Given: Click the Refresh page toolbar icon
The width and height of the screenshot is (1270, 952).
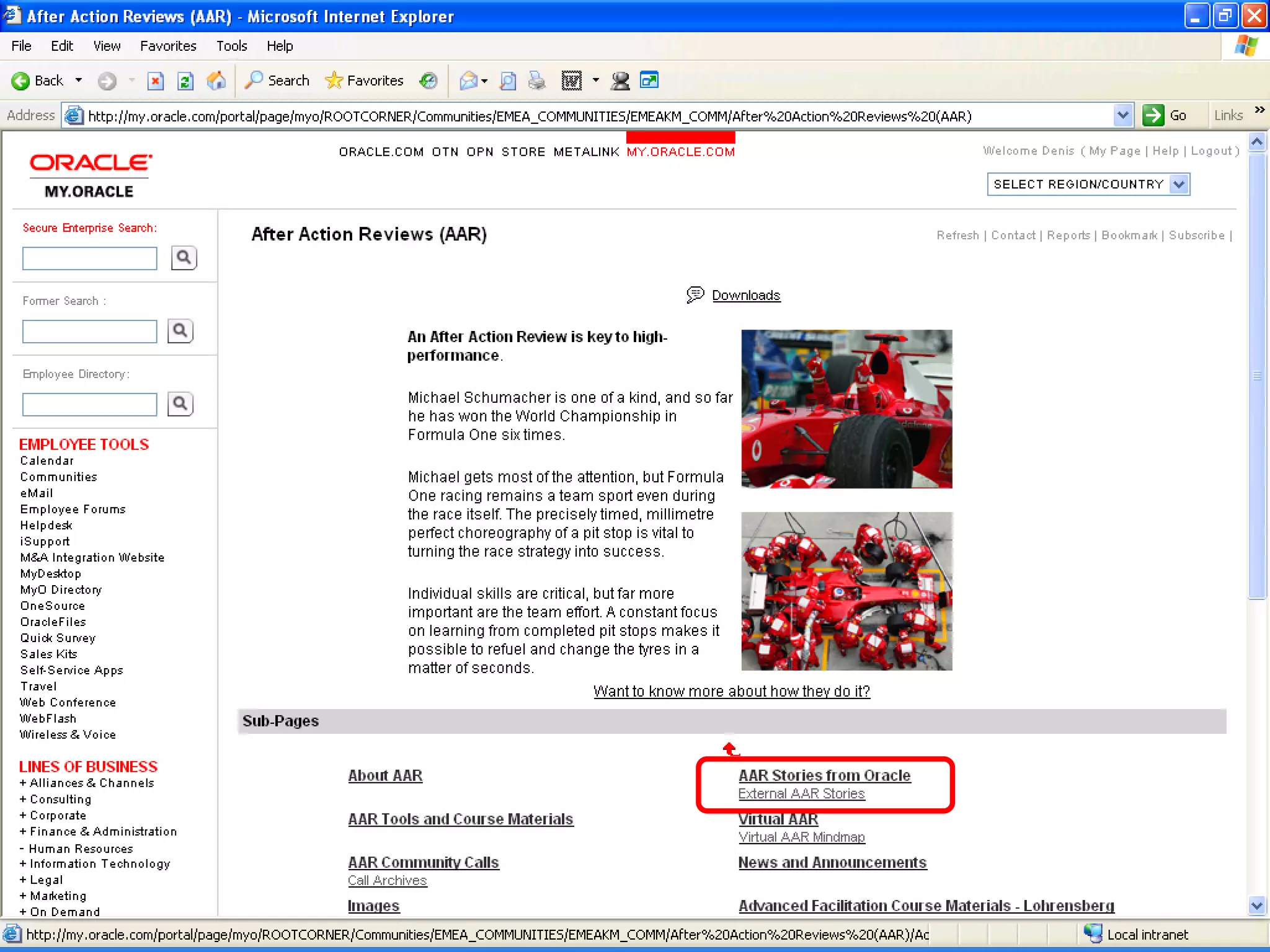Looking at the screenshot, I should click(185, 81).
